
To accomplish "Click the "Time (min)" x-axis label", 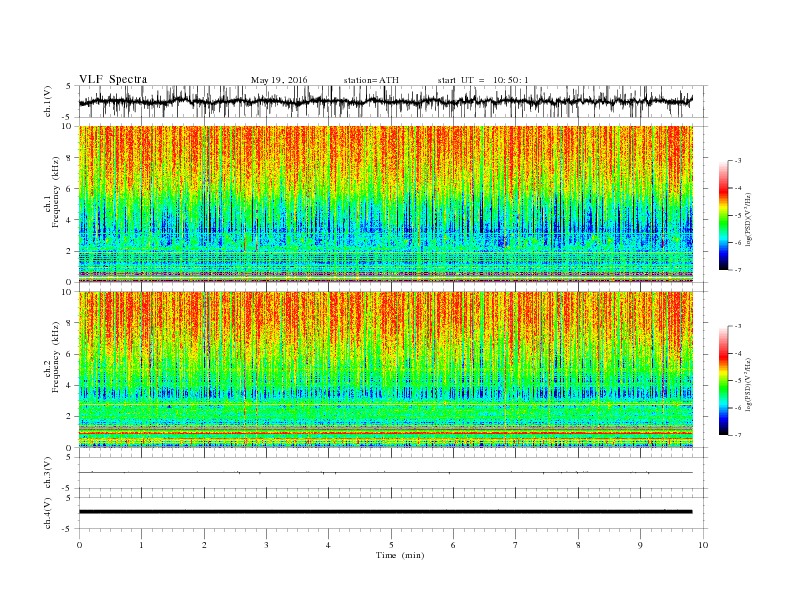I will 400,555.
